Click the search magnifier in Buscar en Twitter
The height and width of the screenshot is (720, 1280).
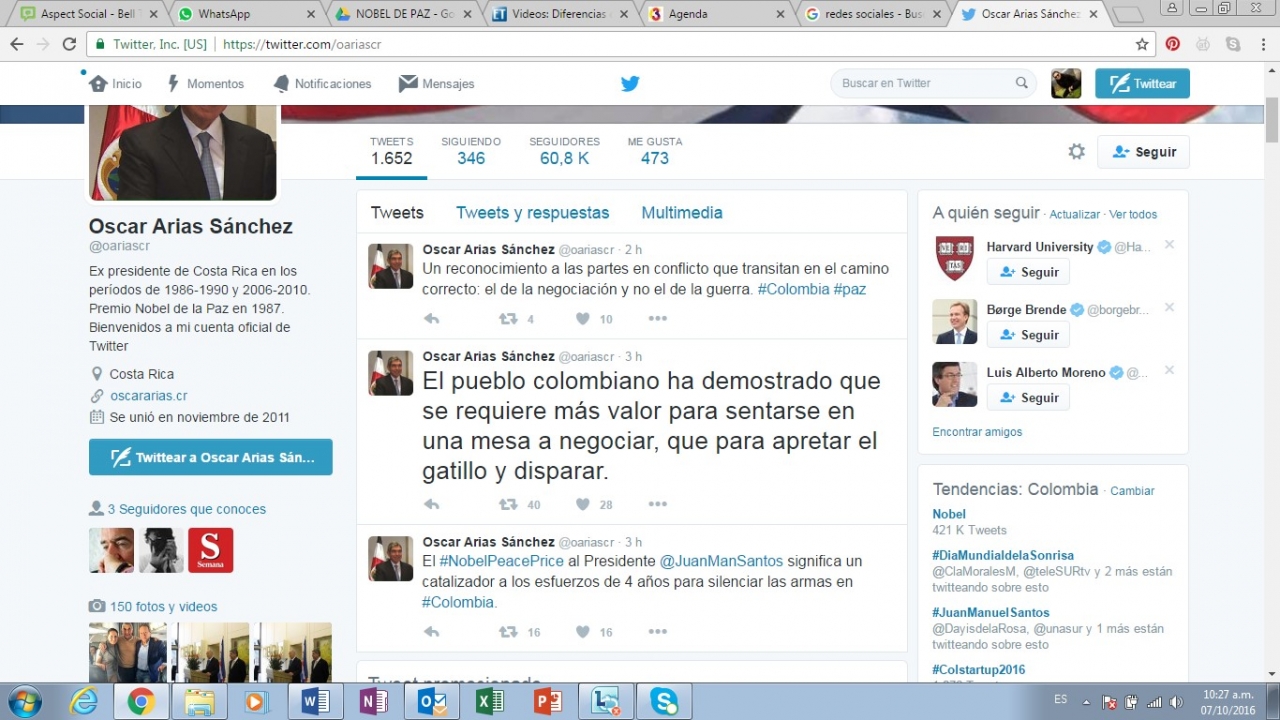(x=1022, y=83)
